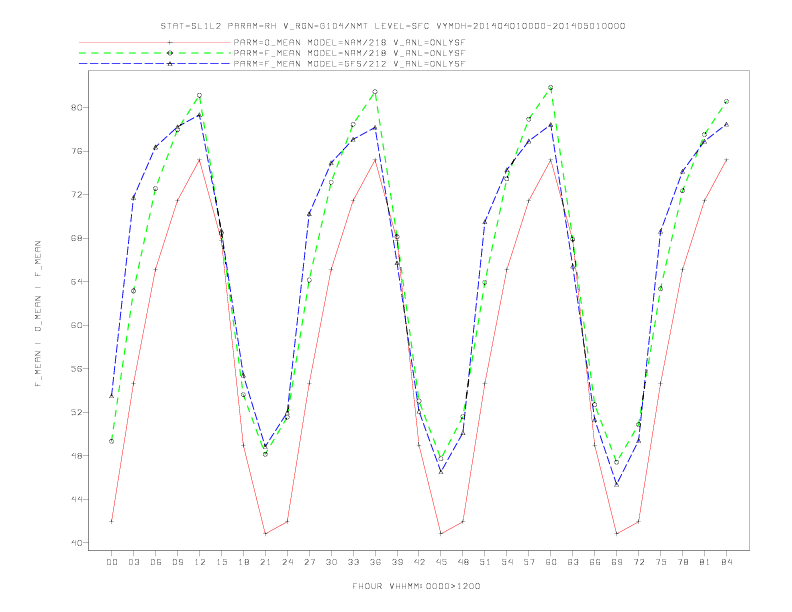Click the x-axis tick label 84
This screenshot has height=612, width=792.
tap(727, 562)
